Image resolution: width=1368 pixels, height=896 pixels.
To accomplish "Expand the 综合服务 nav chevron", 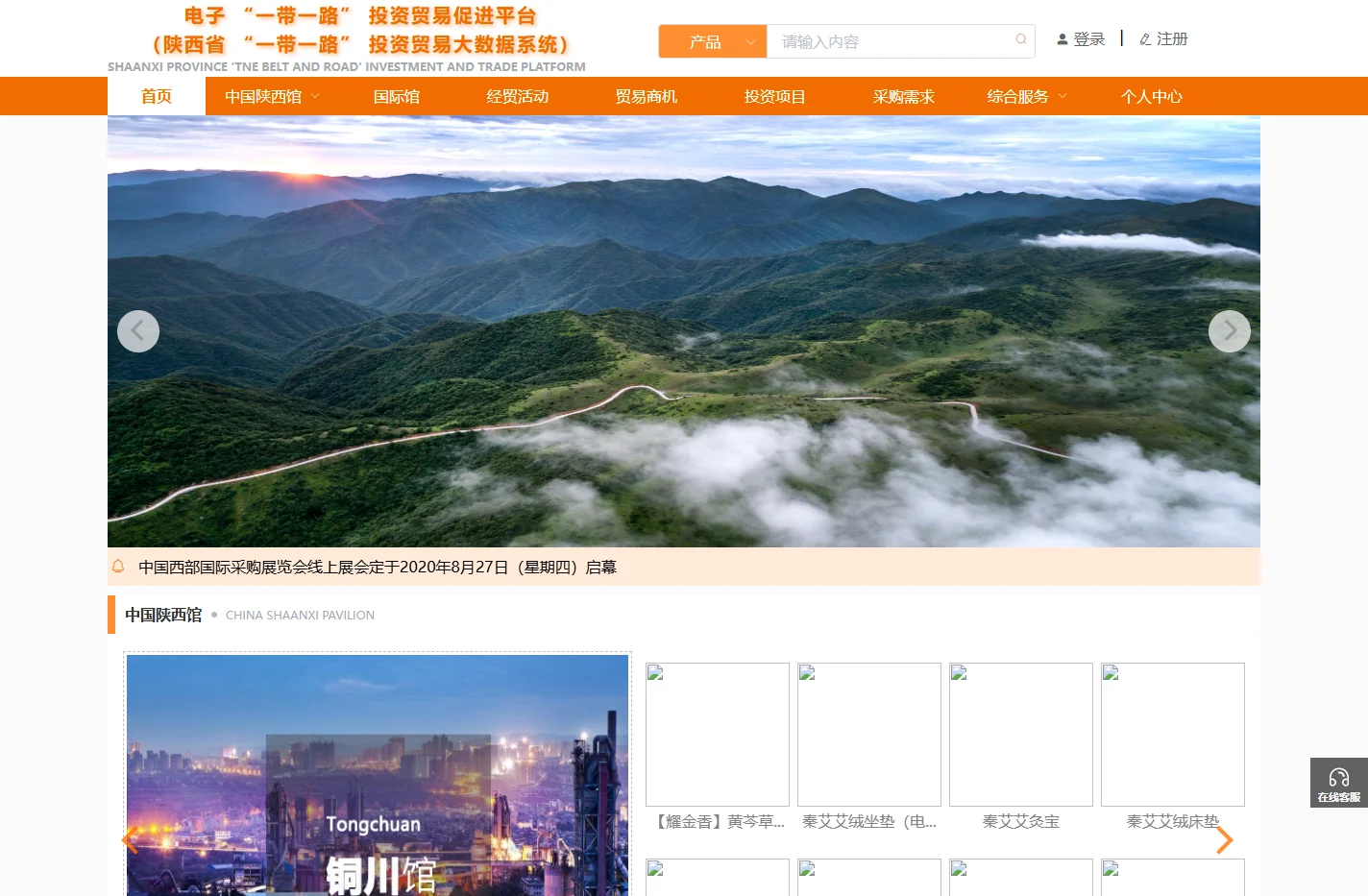I will pos(1063,96).
